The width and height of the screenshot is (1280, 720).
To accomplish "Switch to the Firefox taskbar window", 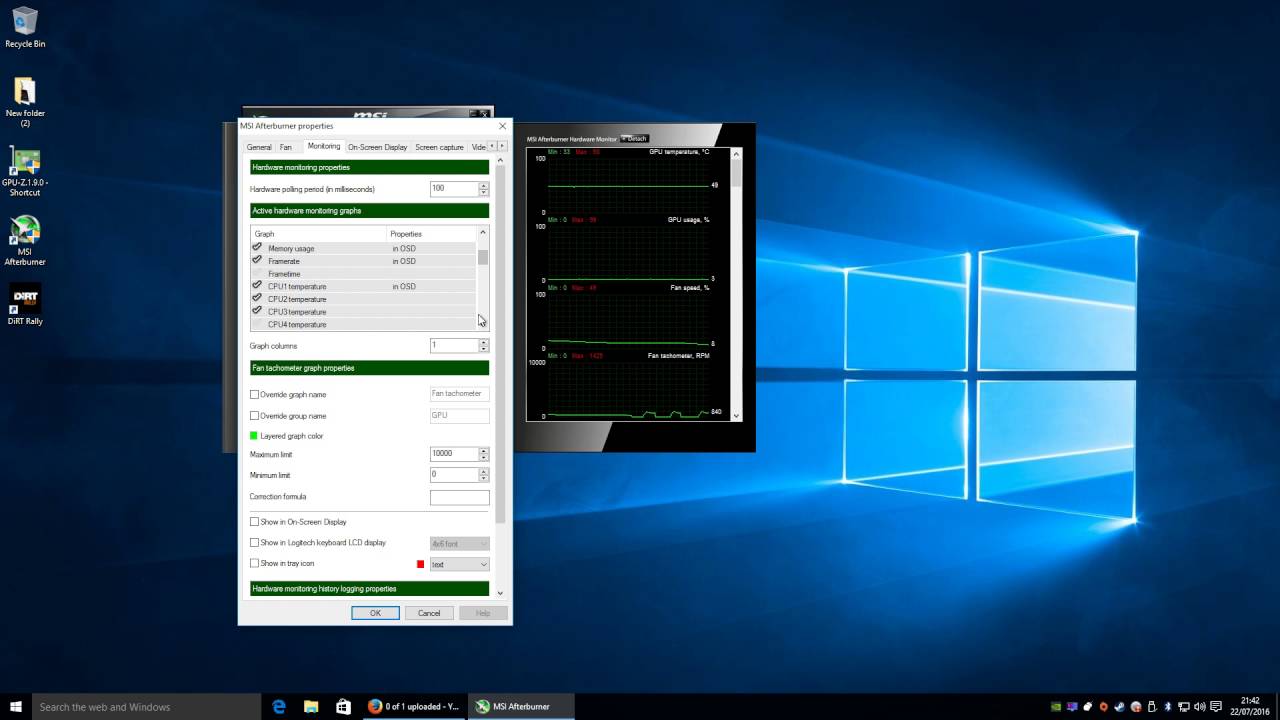I will coord(414,706).
